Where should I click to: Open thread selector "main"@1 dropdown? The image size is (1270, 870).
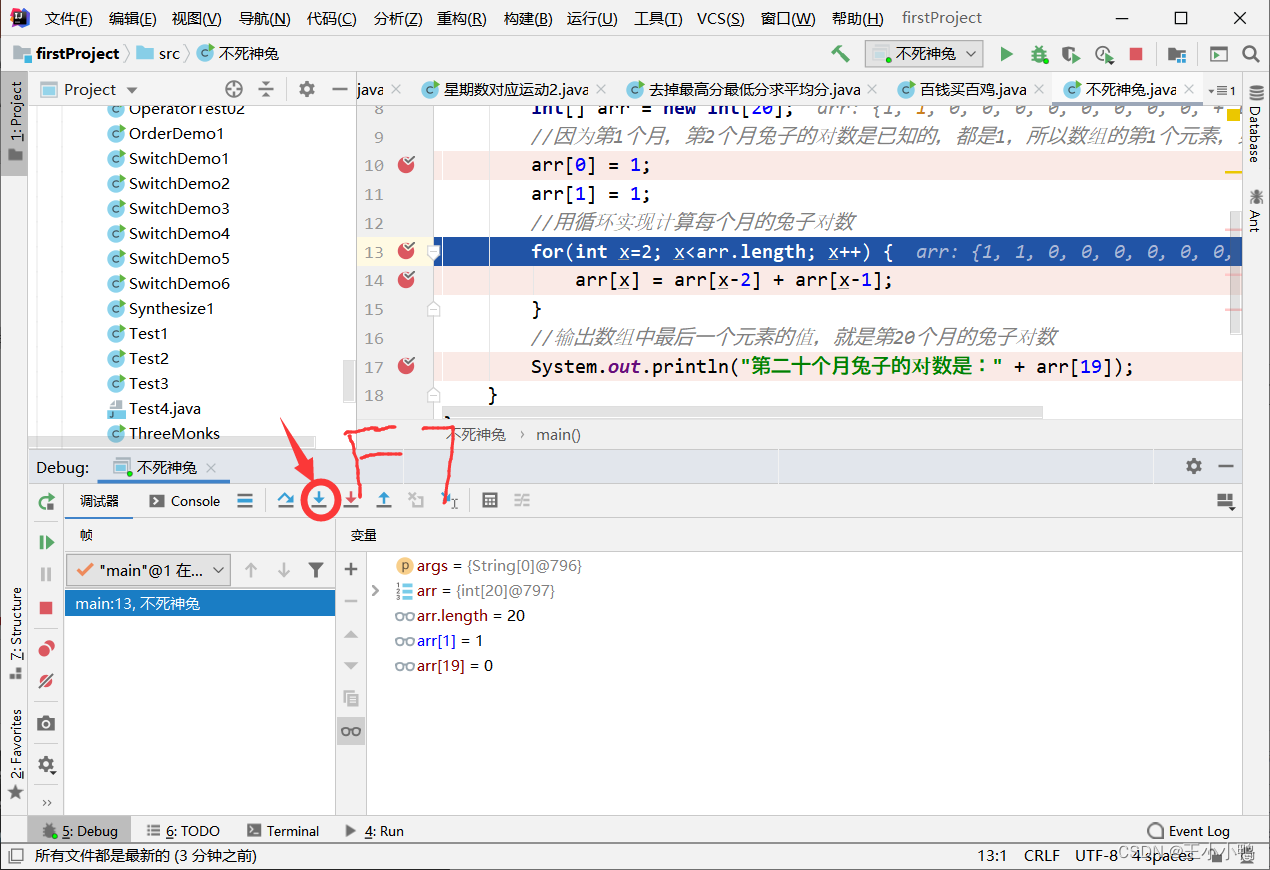149,570
